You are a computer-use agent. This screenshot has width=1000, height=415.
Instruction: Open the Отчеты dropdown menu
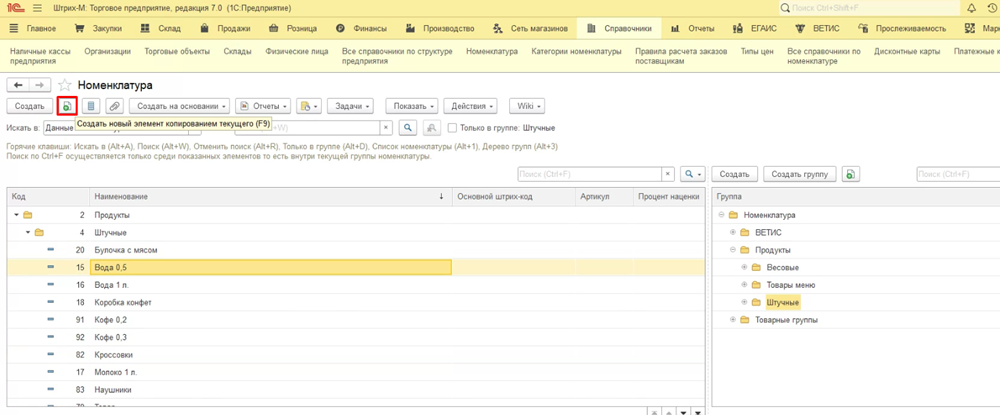pos(270,105)
